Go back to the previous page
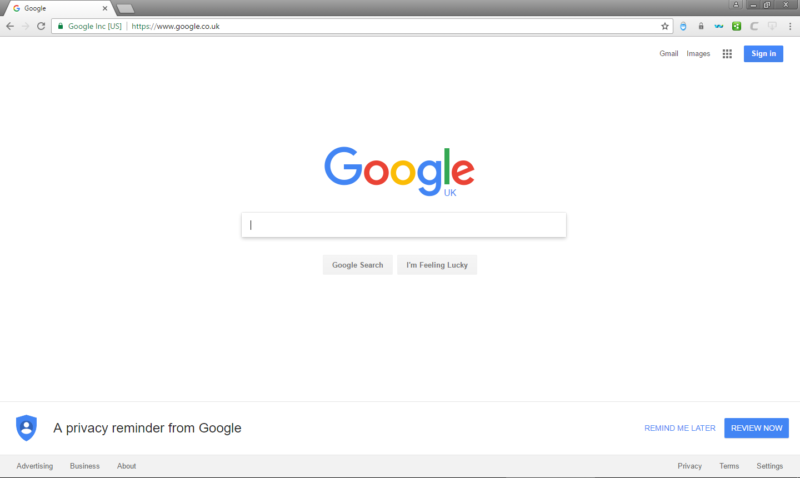 click(10, 26)
